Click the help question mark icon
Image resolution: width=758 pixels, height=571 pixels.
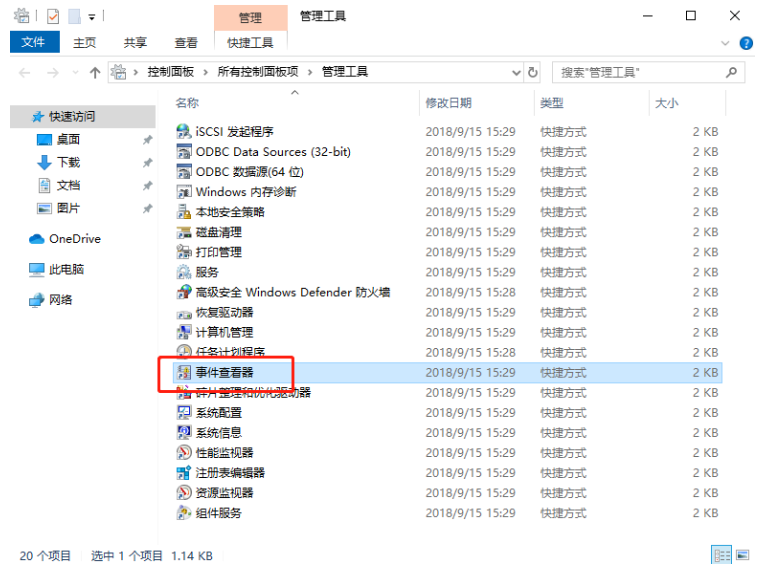(x=745, y=43)
